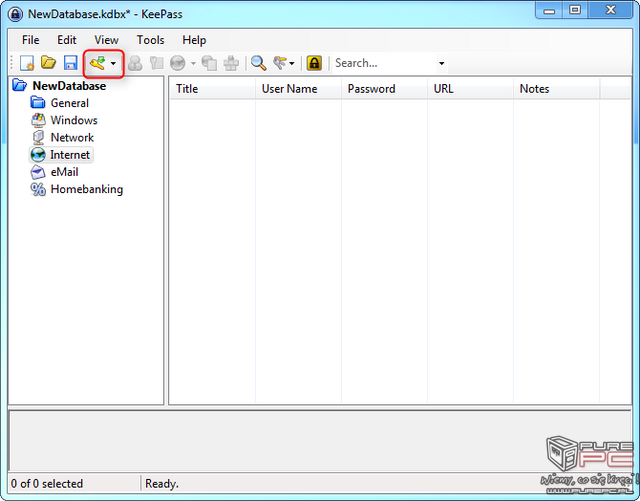Click the Network server icon

[x=38, y=137]
